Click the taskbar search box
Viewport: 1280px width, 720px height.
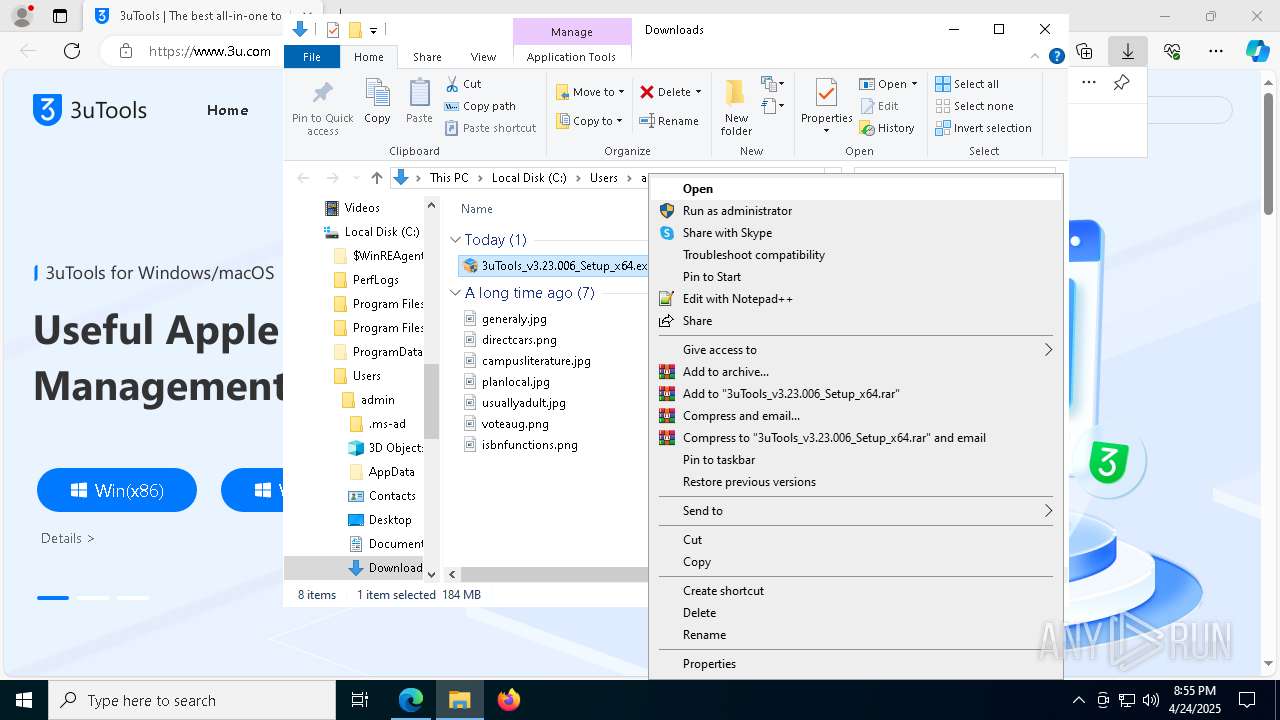click(x=192, y=700)
